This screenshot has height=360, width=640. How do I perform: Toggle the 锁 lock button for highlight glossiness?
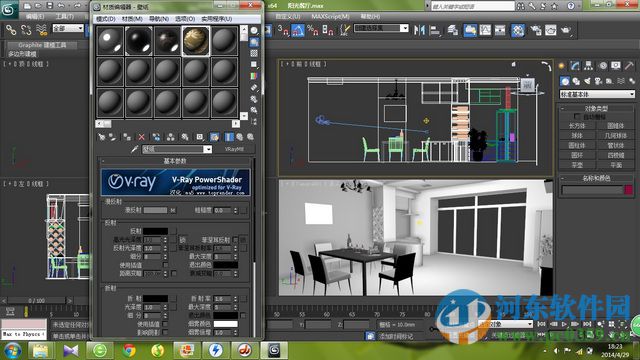(182, 240)
